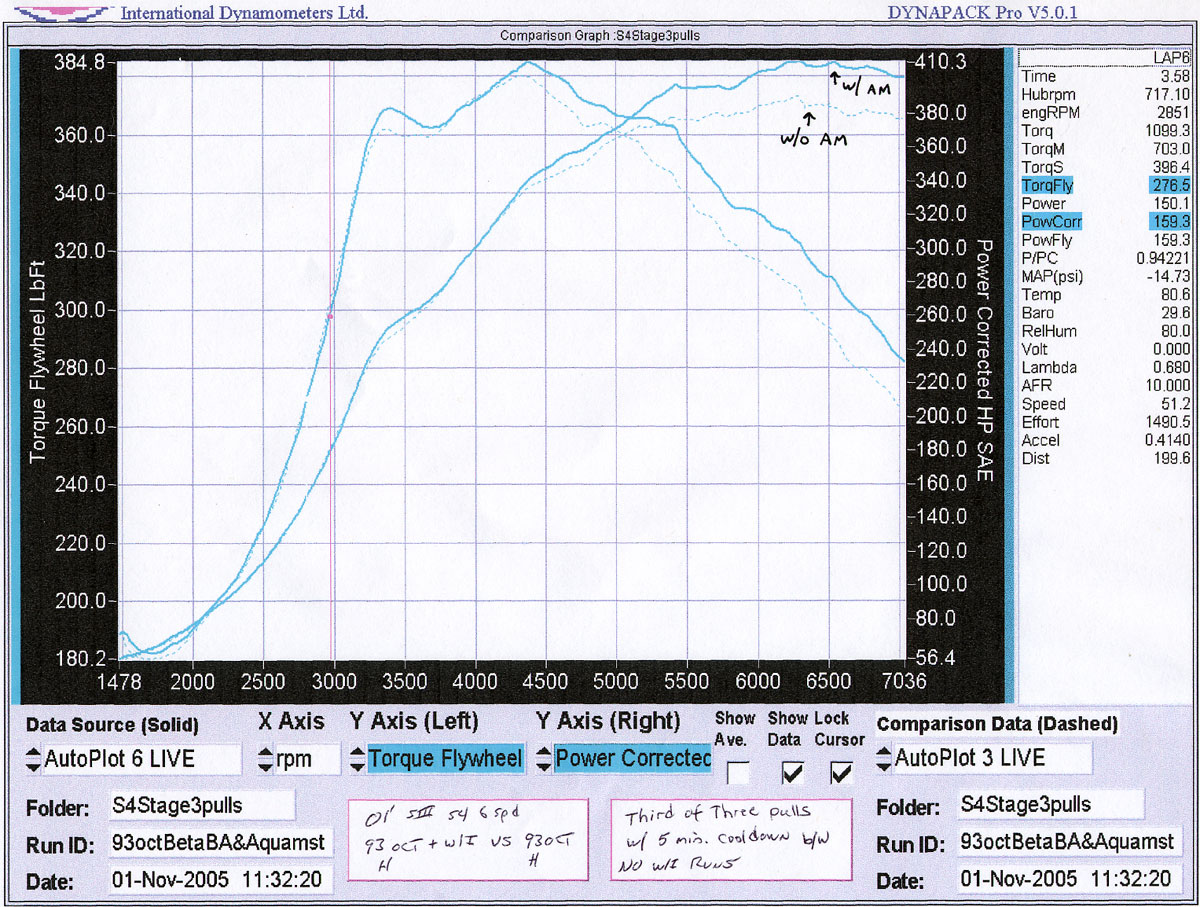Enable the Show Ave. checkbox
This screenshot has width=1200, height=907.
(739, 772)
